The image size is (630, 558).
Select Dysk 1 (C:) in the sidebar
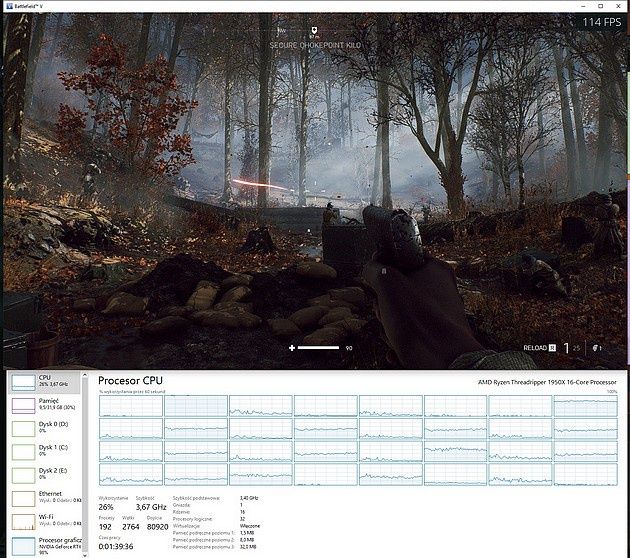point(44,452)
